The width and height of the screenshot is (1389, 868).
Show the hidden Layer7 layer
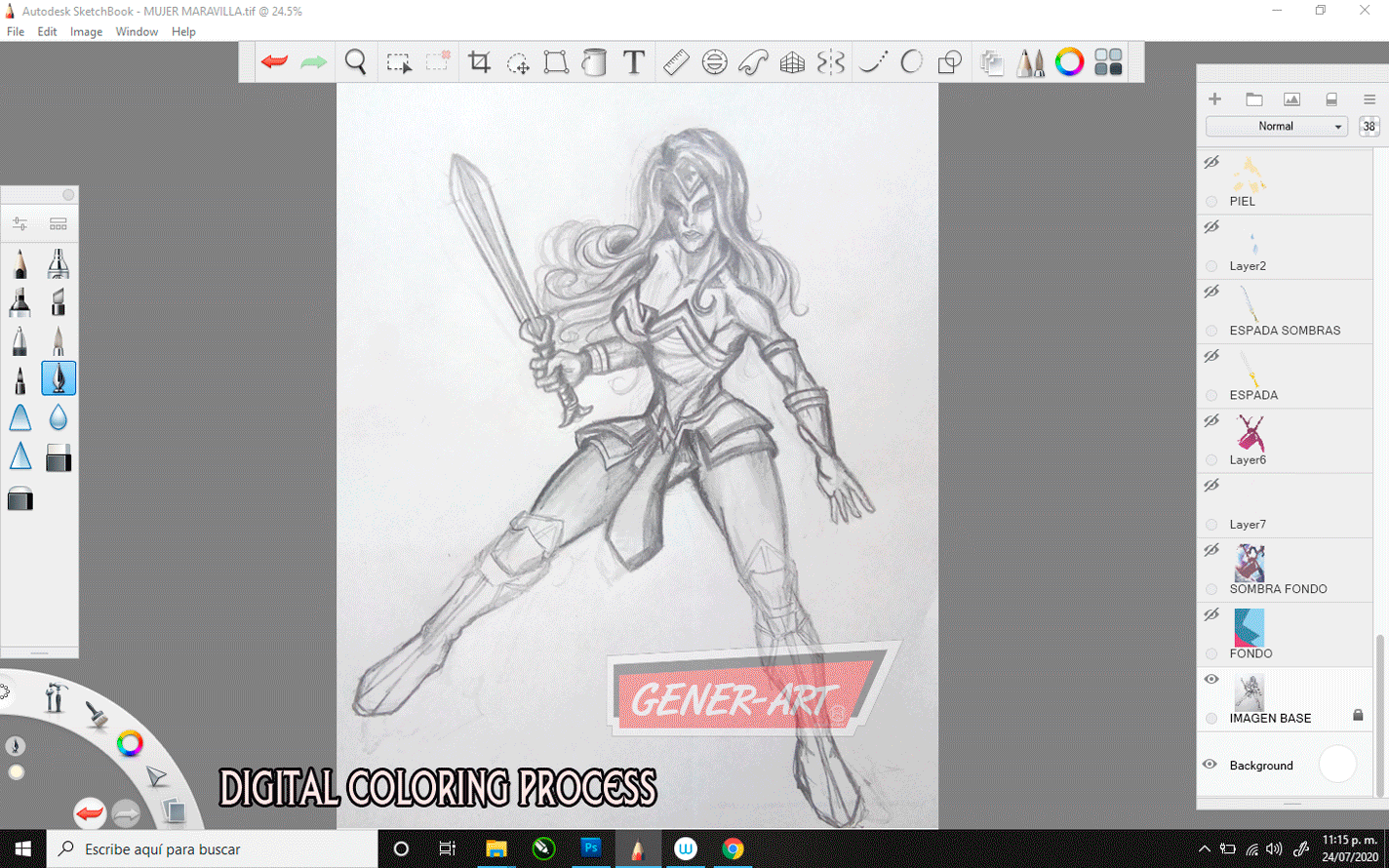(1211, 485)
